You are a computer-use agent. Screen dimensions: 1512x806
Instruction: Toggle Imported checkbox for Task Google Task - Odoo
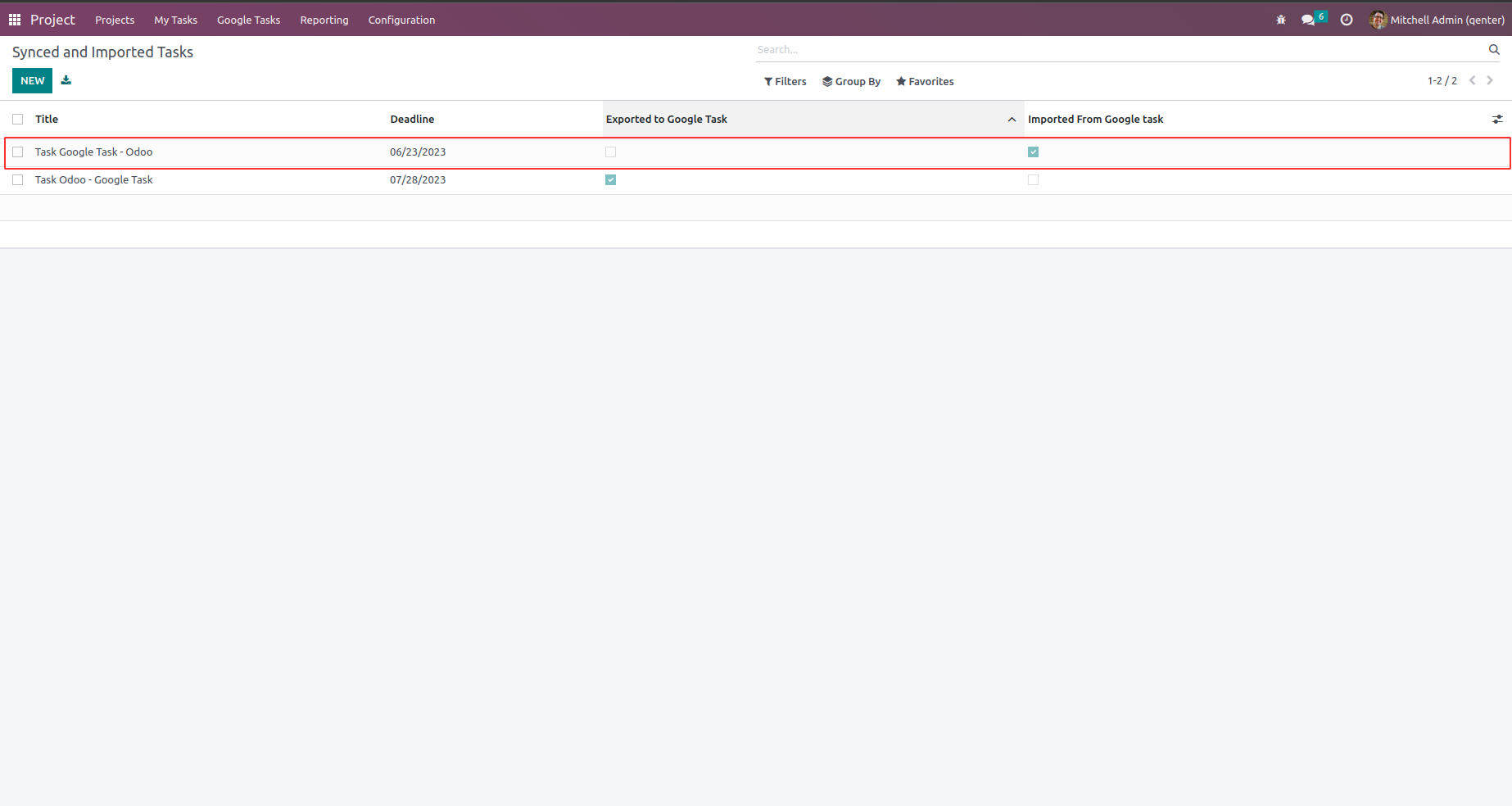pyautogui.click(x=1033, y=152)
